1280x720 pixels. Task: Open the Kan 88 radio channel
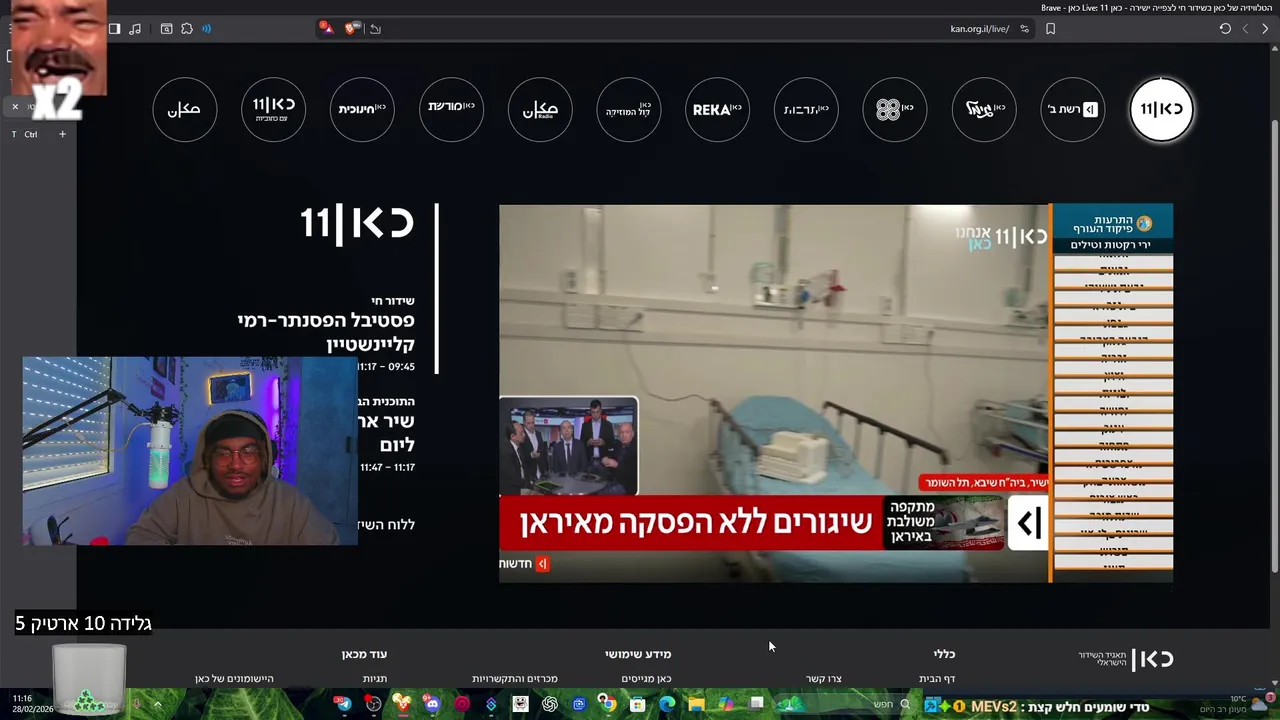pyautogui.click(x=894, y=109)
